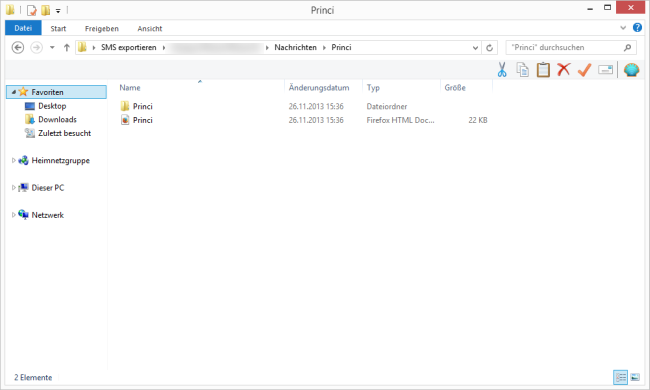Go forward with the forward arrow

(36, 48)
